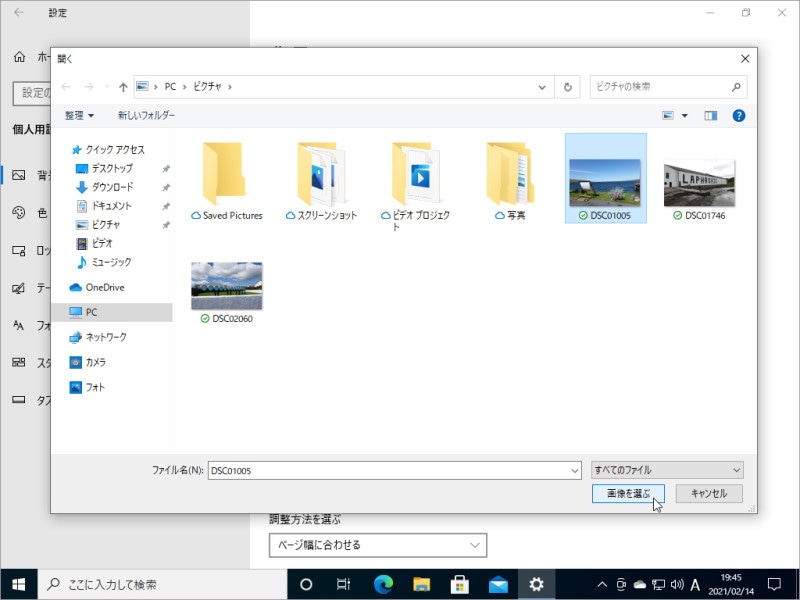Click the blue help icon in the dialog
The image size is (800, 600).
(738, 115)
